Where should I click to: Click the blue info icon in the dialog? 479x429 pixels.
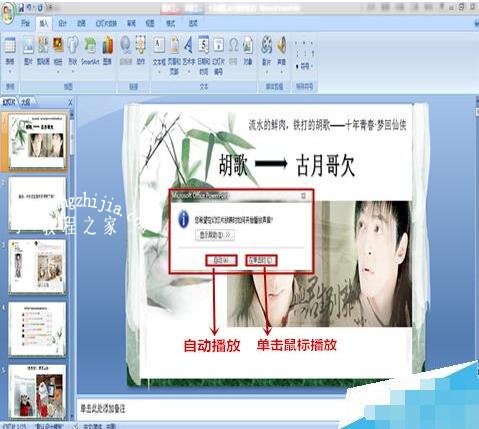184,219
